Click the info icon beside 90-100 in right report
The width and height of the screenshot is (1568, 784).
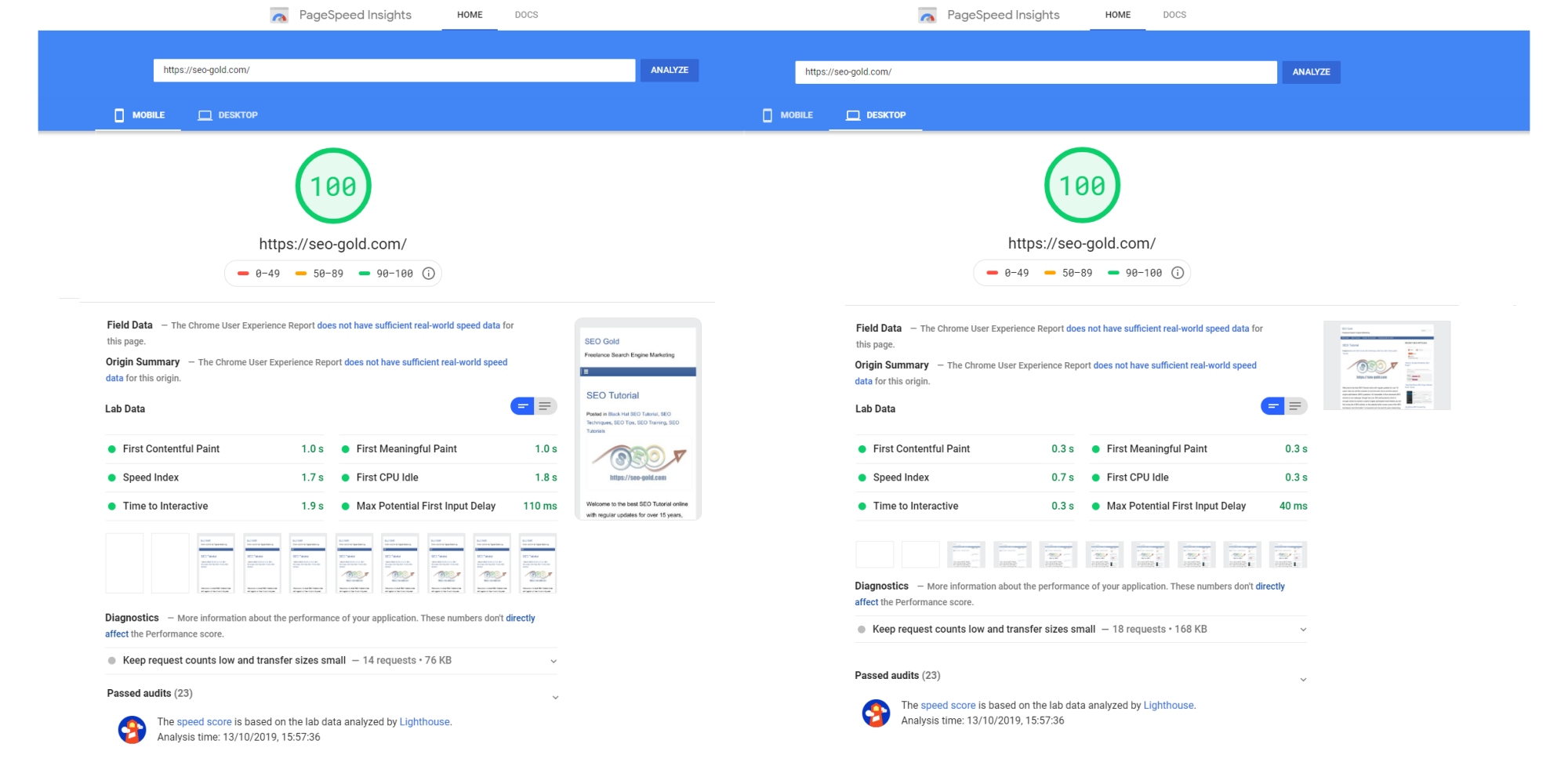(x=1178, y=273)
